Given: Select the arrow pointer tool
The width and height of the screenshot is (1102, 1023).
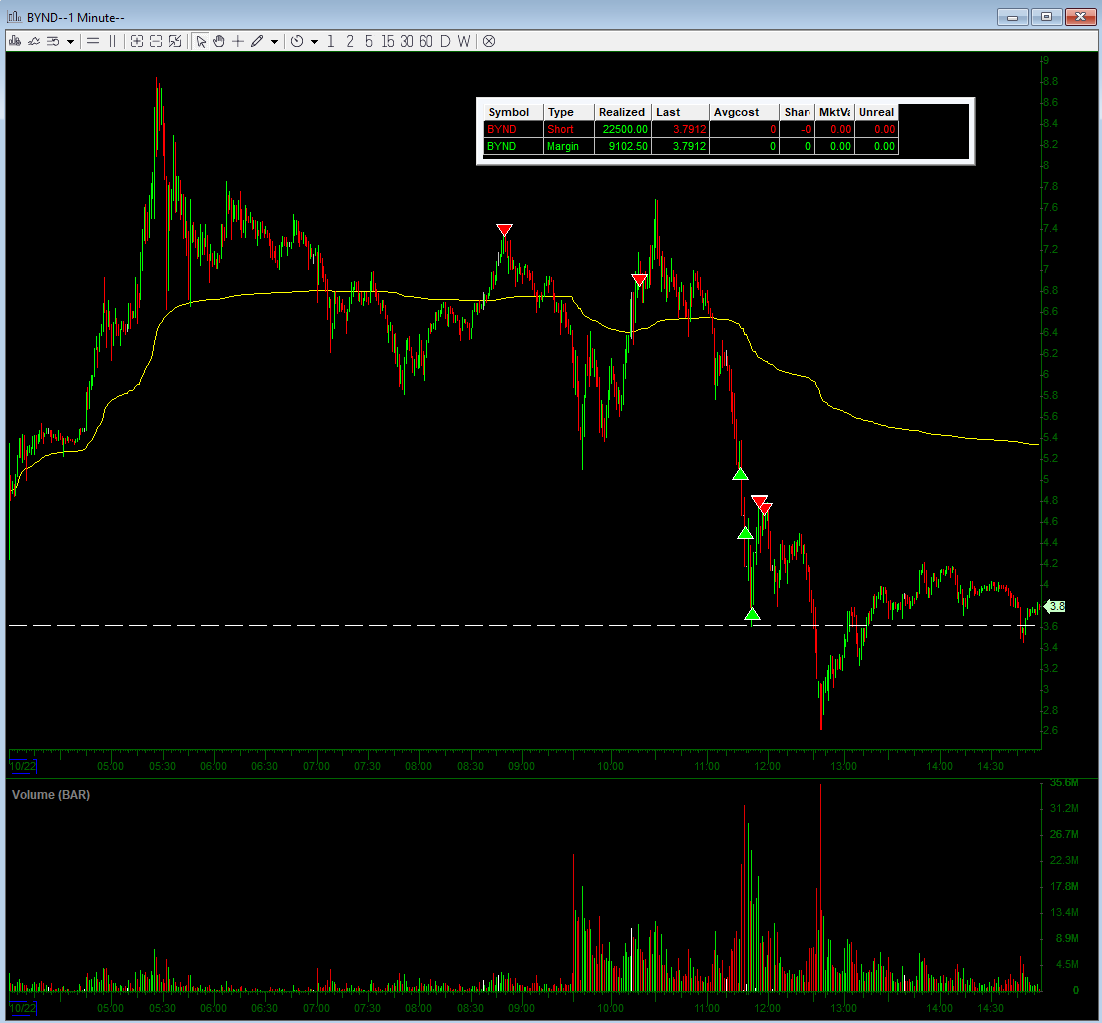Looking at the screenshot, I should pyautogui.click(x=201, y=41).
